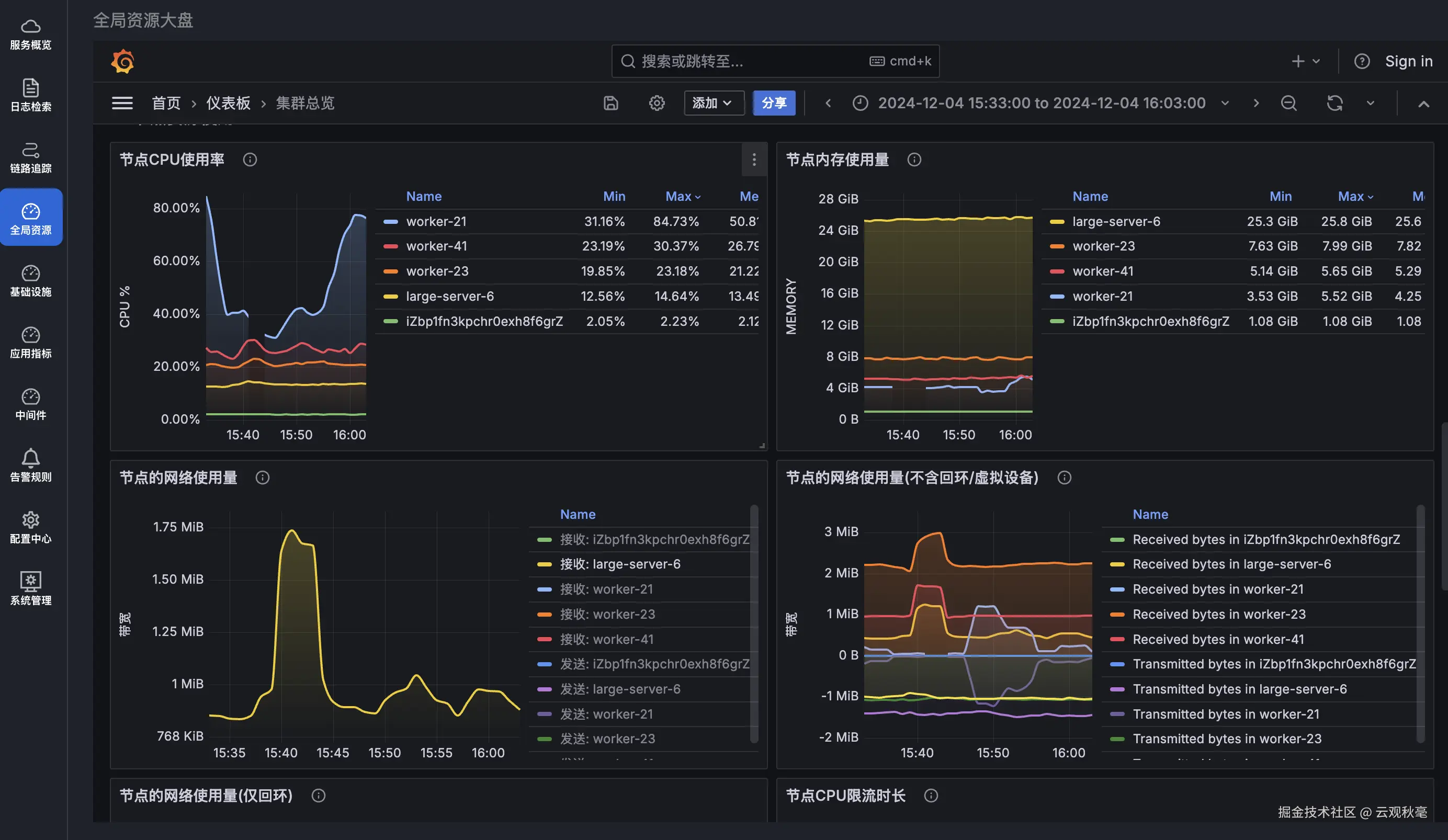Image resolution: width=1448 pixels, height=840 pixels.
Task: Click info icon next to 节点CPU使用率
Action: coord(250,160)
